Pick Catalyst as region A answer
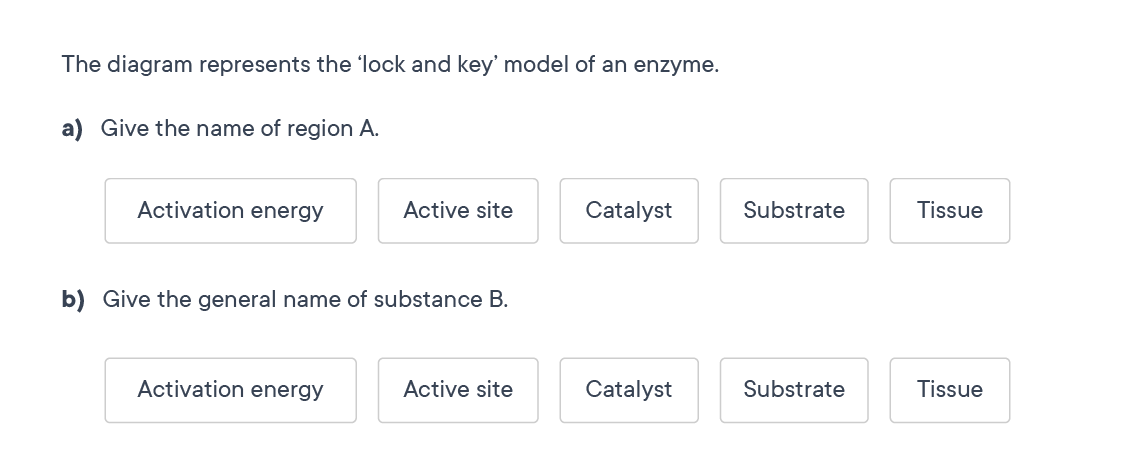Screen dimensions: 1125x472 click(629, 211)
